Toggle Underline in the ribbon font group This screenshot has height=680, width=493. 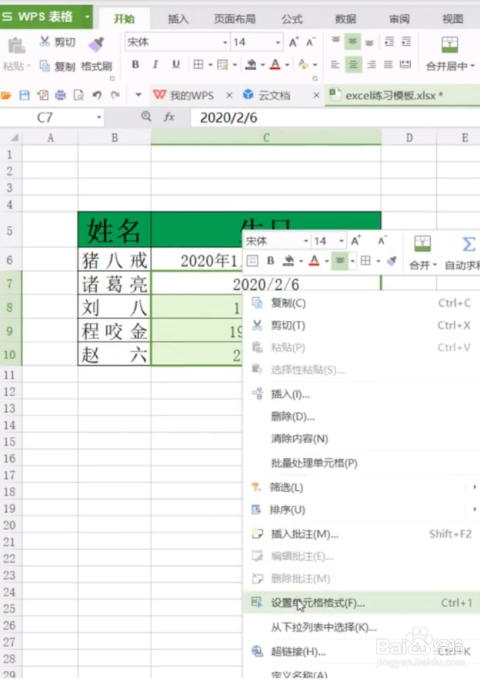coord(176,65)
